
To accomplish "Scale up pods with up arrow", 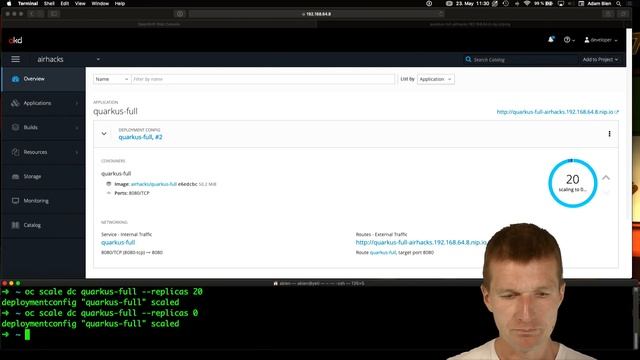I will pos(606,178).
